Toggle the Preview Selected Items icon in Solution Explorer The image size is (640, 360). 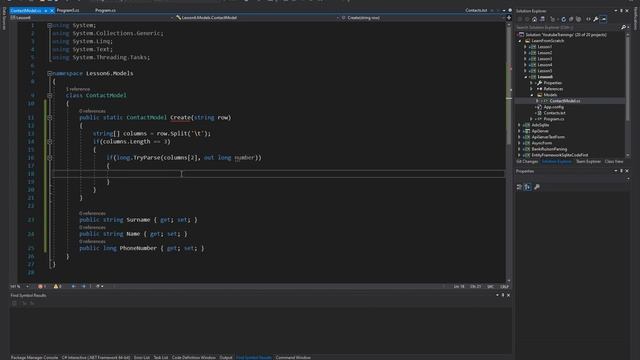(604, 19)
